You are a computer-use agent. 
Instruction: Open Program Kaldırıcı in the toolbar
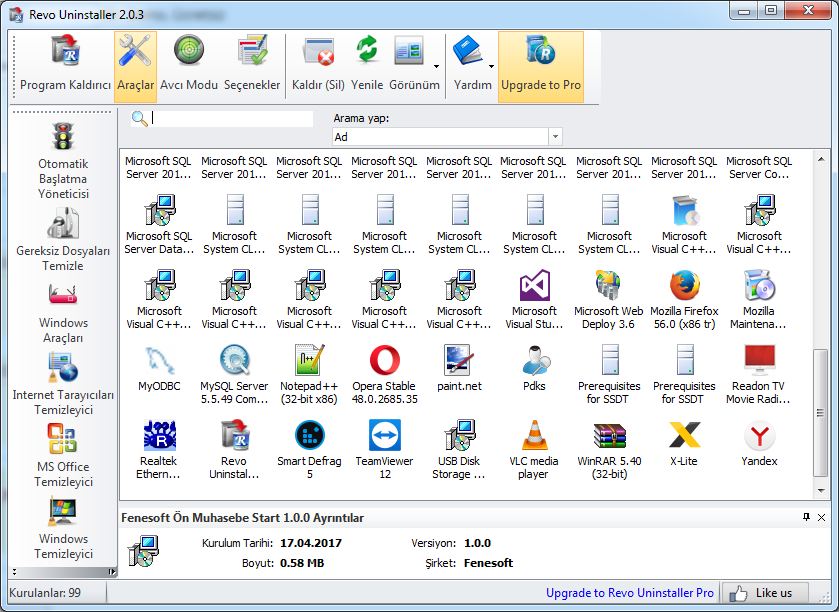click(65, 65)
